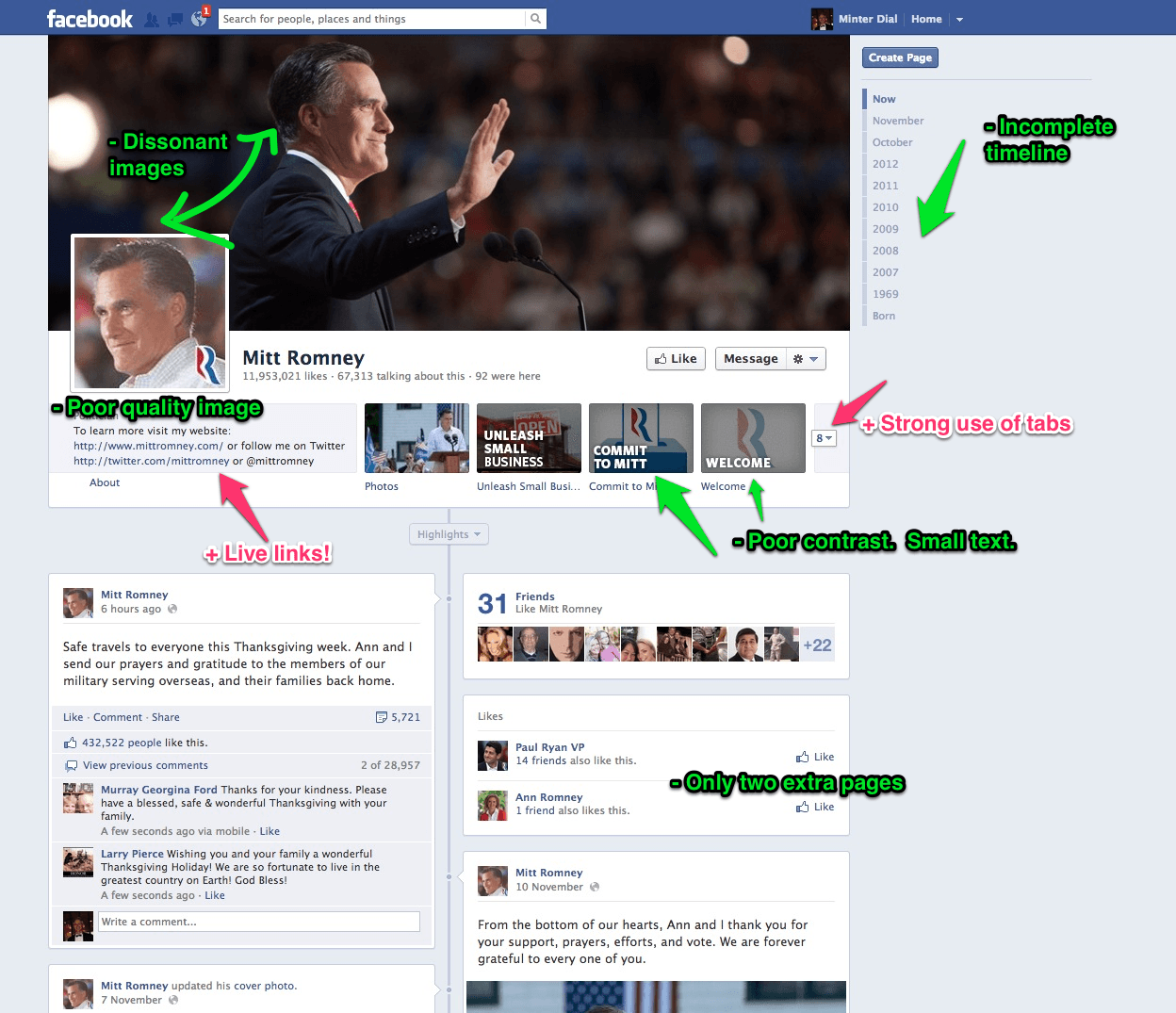Open Highlights filter dropdown
This screenshot has height=1013, width=1176.
(x=449, y=534)
